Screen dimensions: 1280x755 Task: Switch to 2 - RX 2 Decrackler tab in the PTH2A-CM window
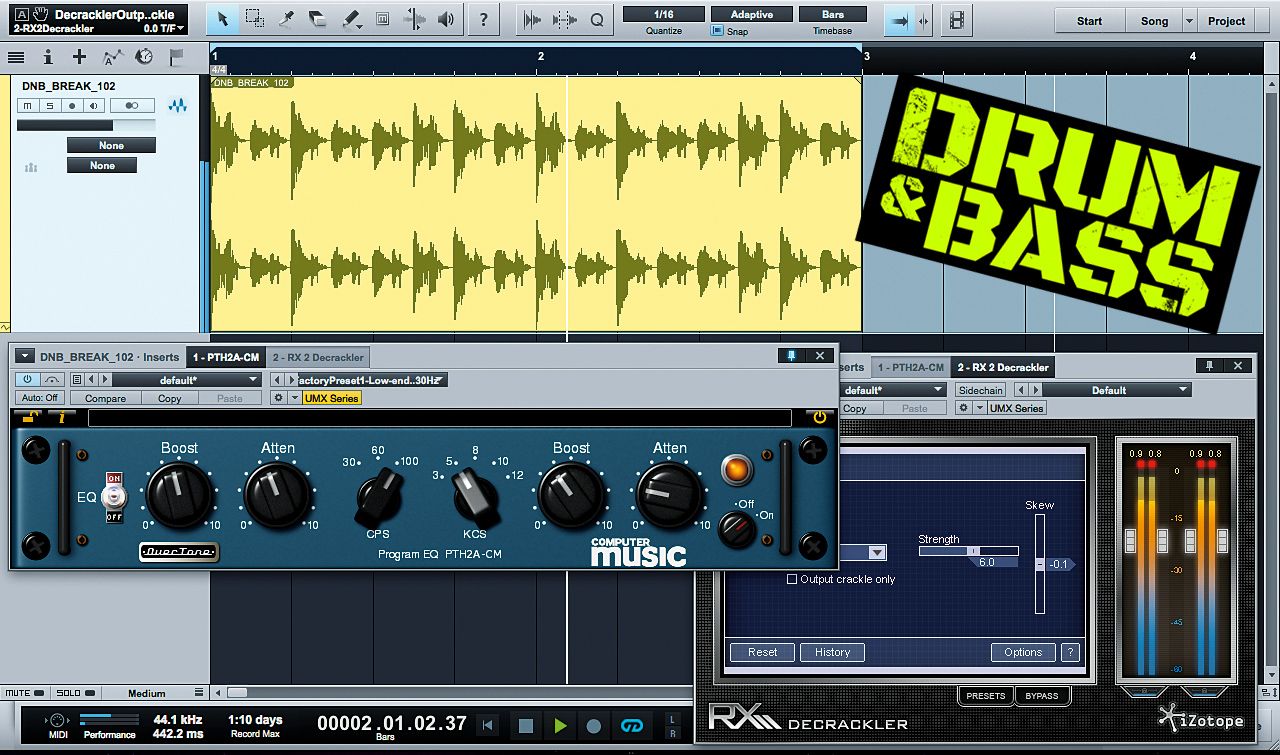coord(318,357)
